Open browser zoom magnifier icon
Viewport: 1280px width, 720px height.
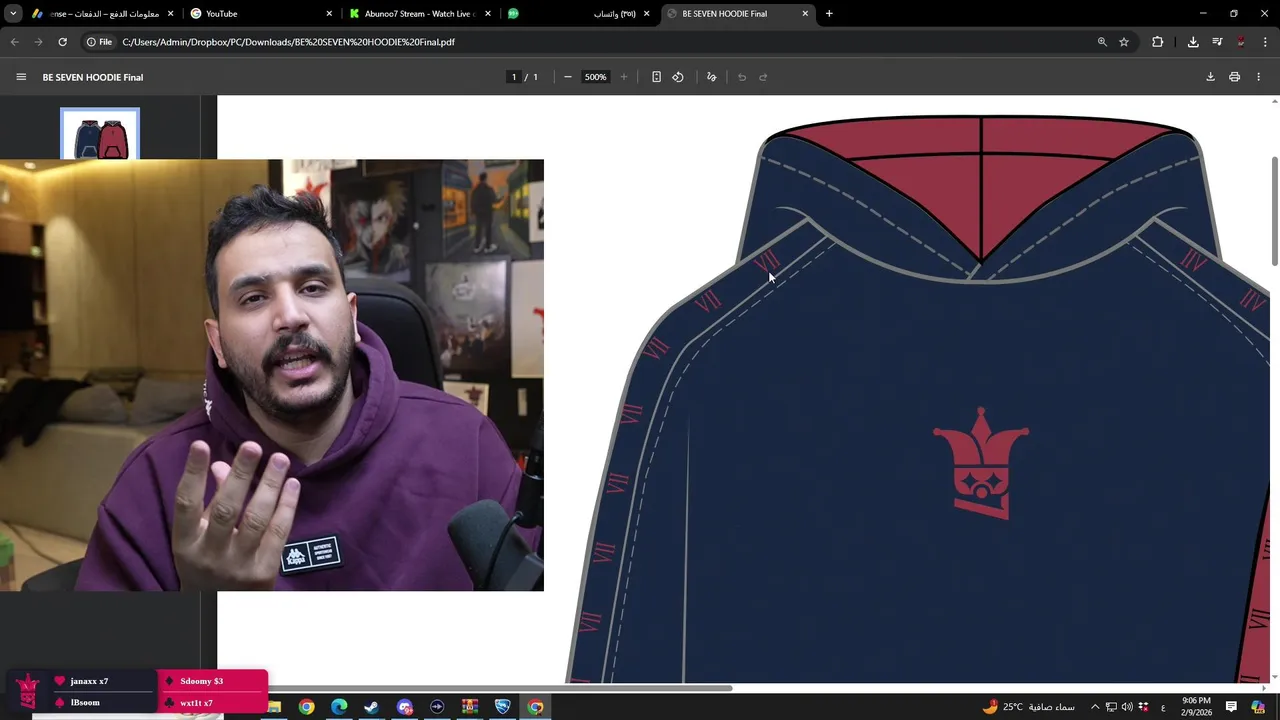coord(1102,42)
